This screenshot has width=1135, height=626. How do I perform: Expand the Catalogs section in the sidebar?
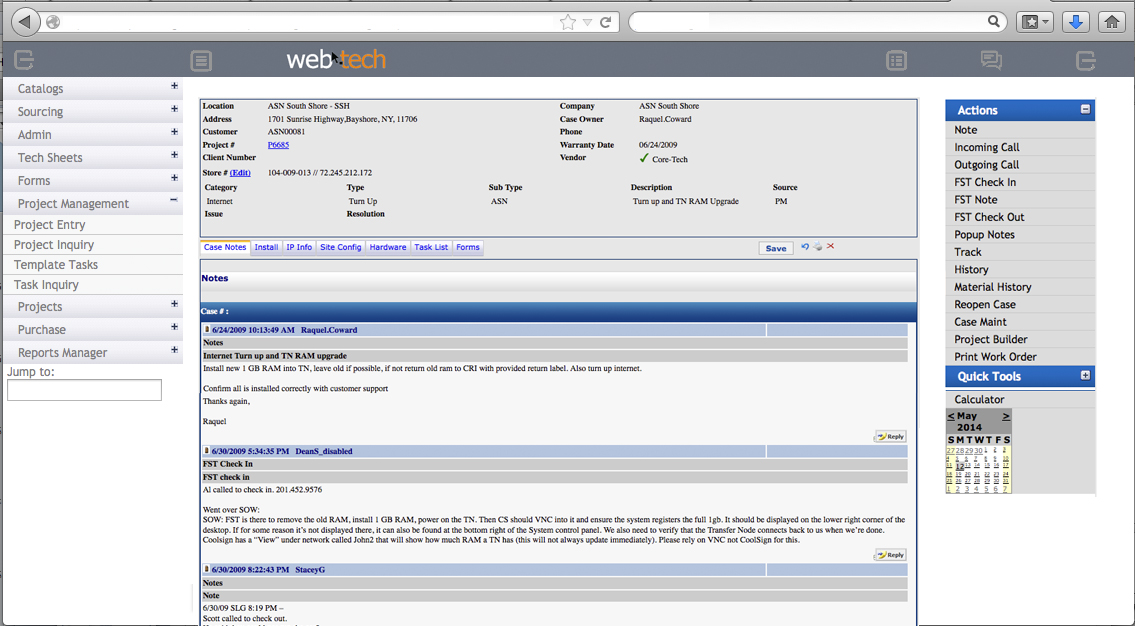pos(173,88)
